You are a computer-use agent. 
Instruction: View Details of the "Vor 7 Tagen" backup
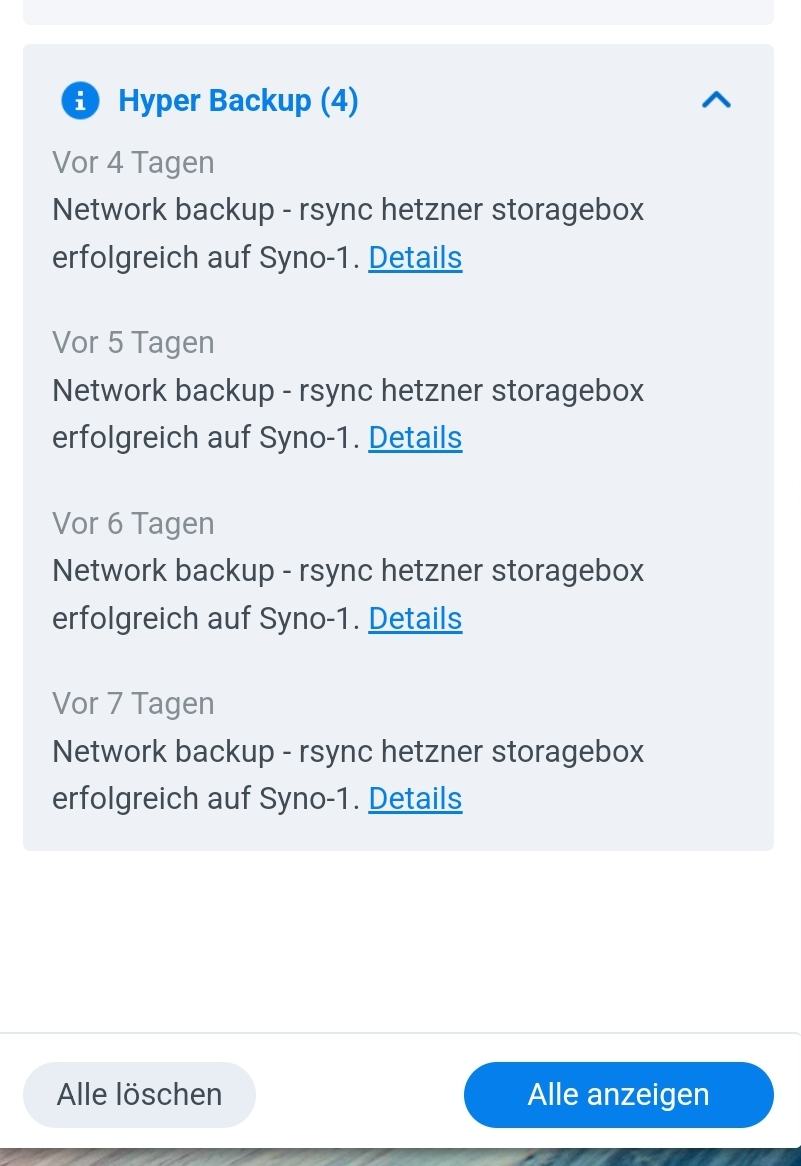[415, 799]
